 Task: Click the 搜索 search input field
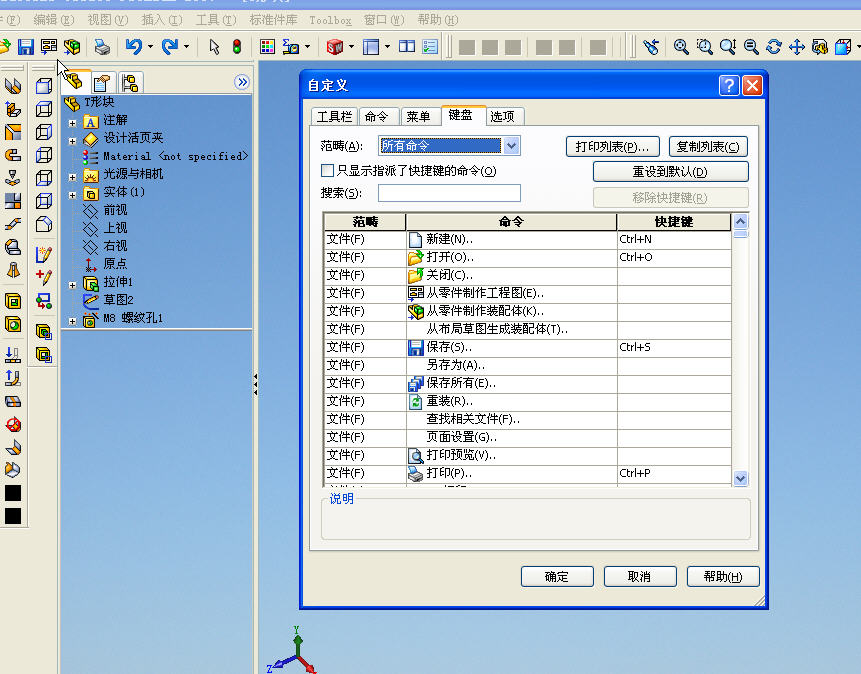pos(449,193)
